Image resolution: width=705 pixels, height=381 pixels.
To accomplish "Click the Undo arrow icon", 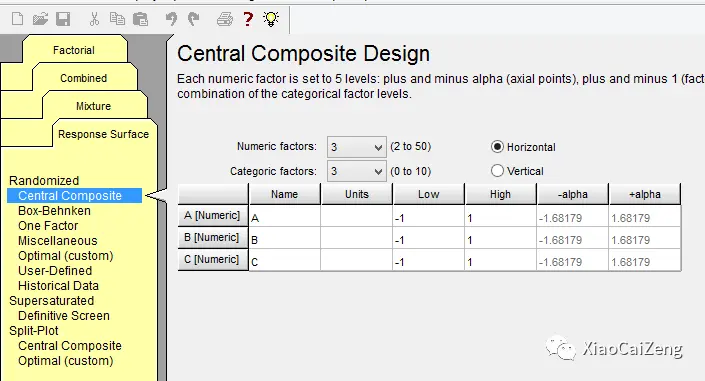I will pyautogui.click(x=171, y=19).
